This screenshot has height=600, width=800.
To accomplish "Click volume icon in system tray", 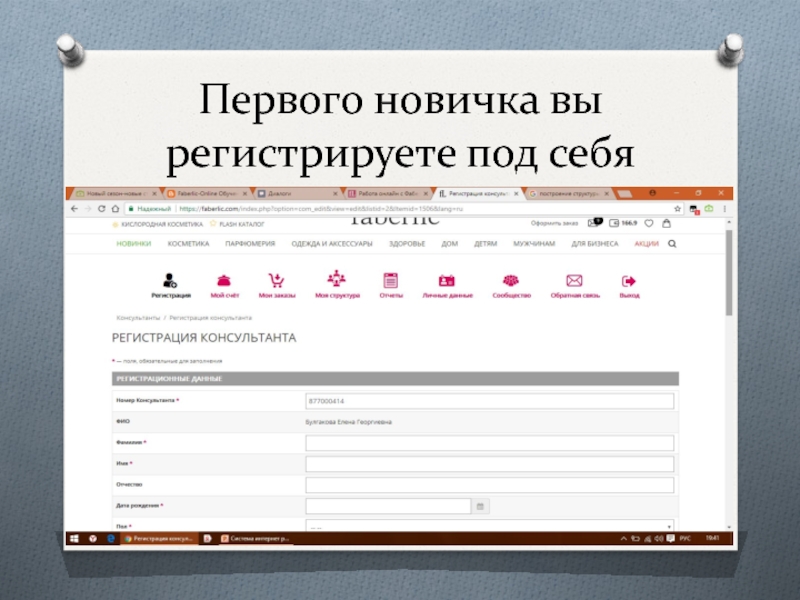I will click(x=659, y=538).
